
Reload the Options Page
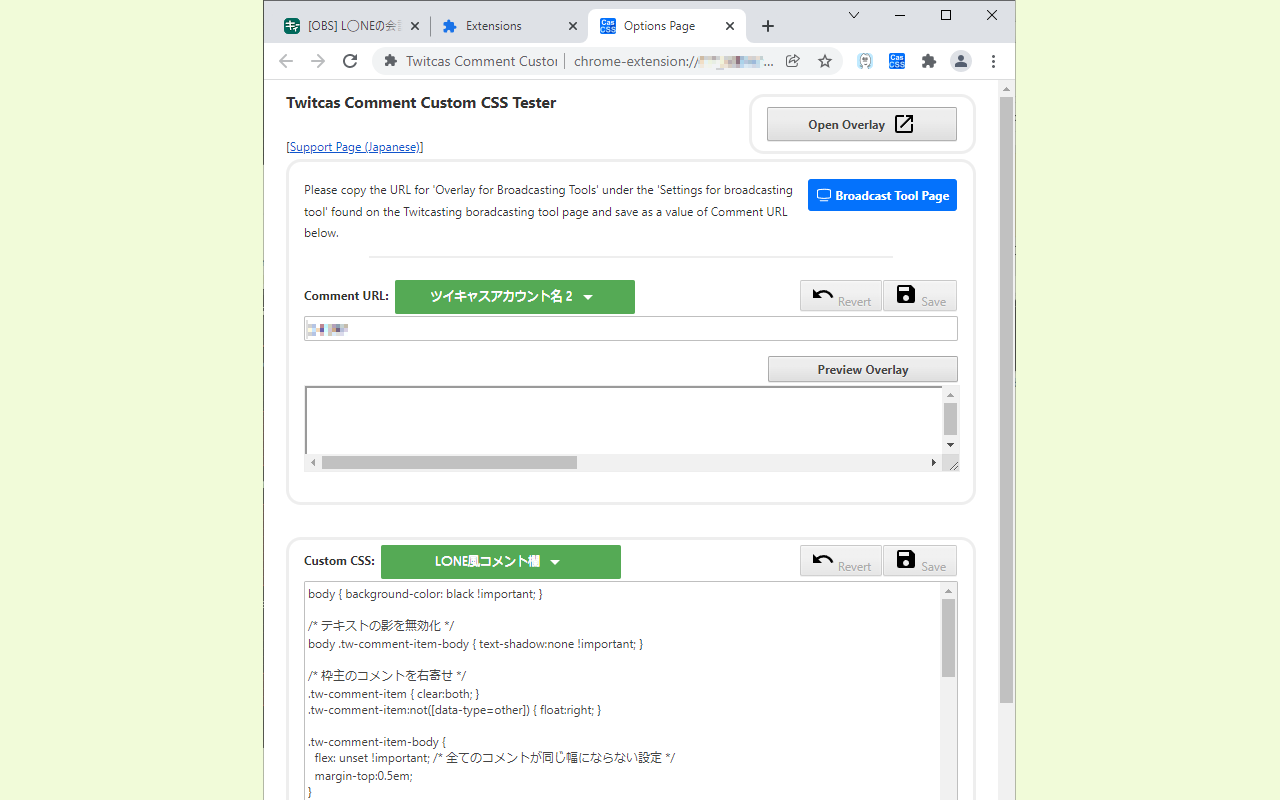pyautogui.click(x=350, y=61)
